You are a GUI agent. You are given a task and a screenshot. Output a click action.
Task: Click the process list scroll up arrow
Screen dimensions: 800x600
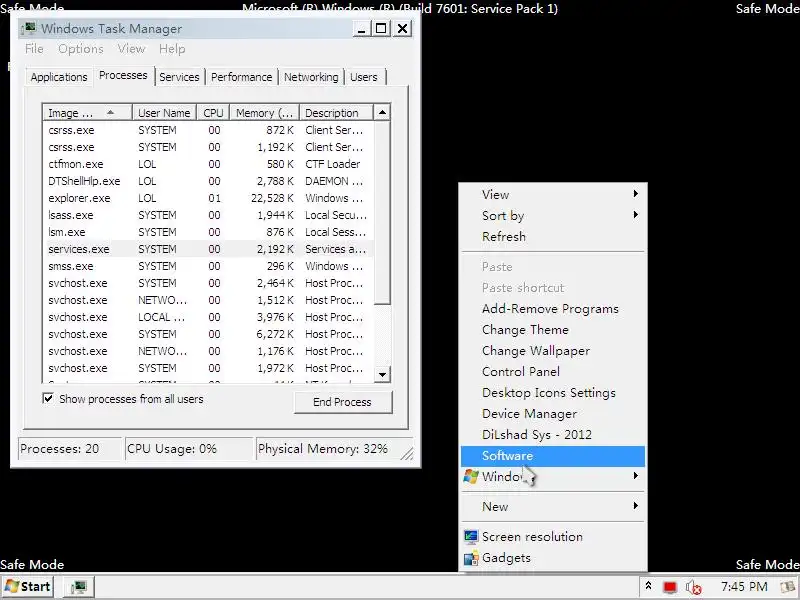[x=382, y=113]
